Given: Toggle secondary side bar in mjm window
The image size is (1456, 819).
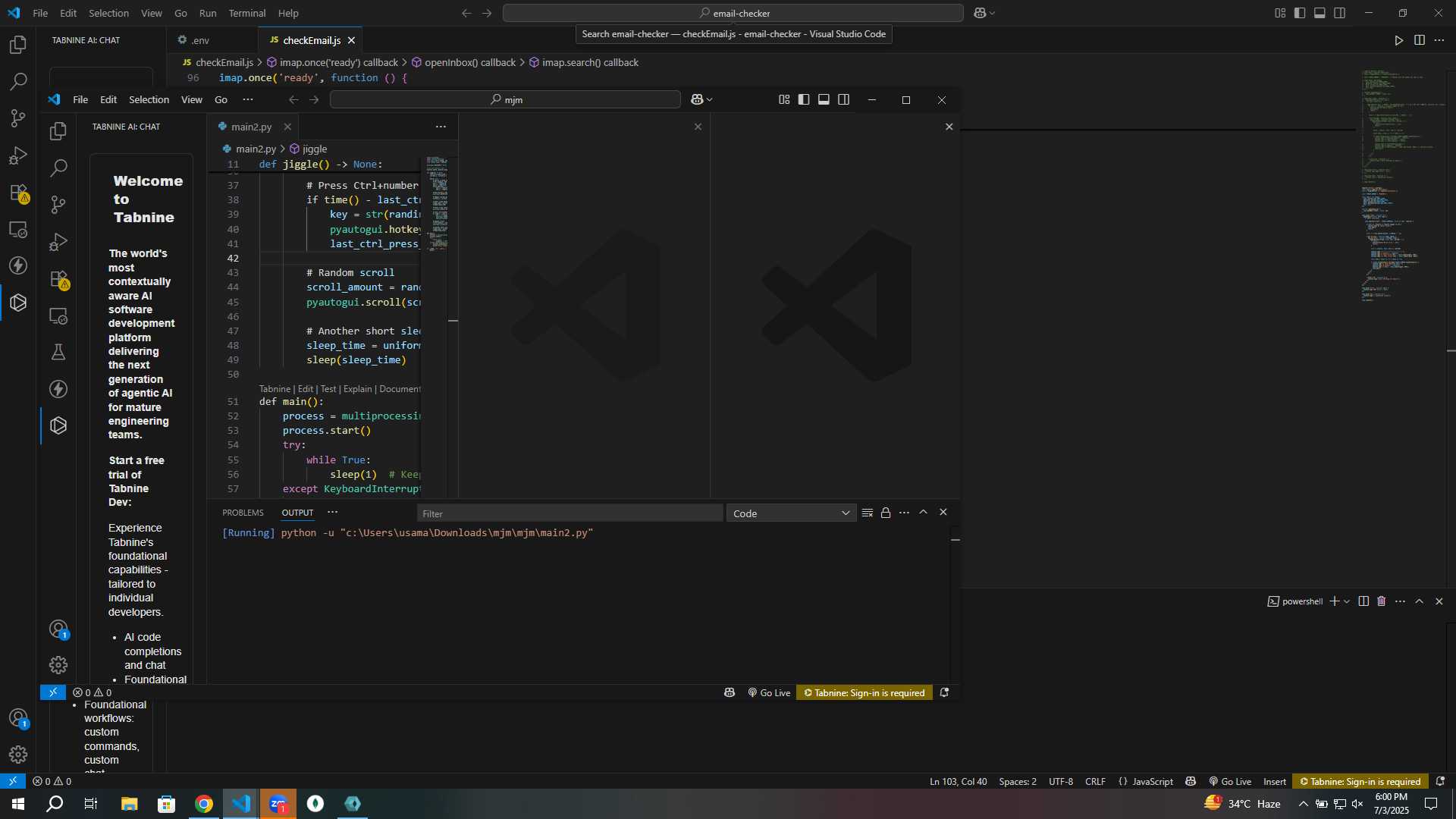Looking at the screenshot, I should click(843, 99).
